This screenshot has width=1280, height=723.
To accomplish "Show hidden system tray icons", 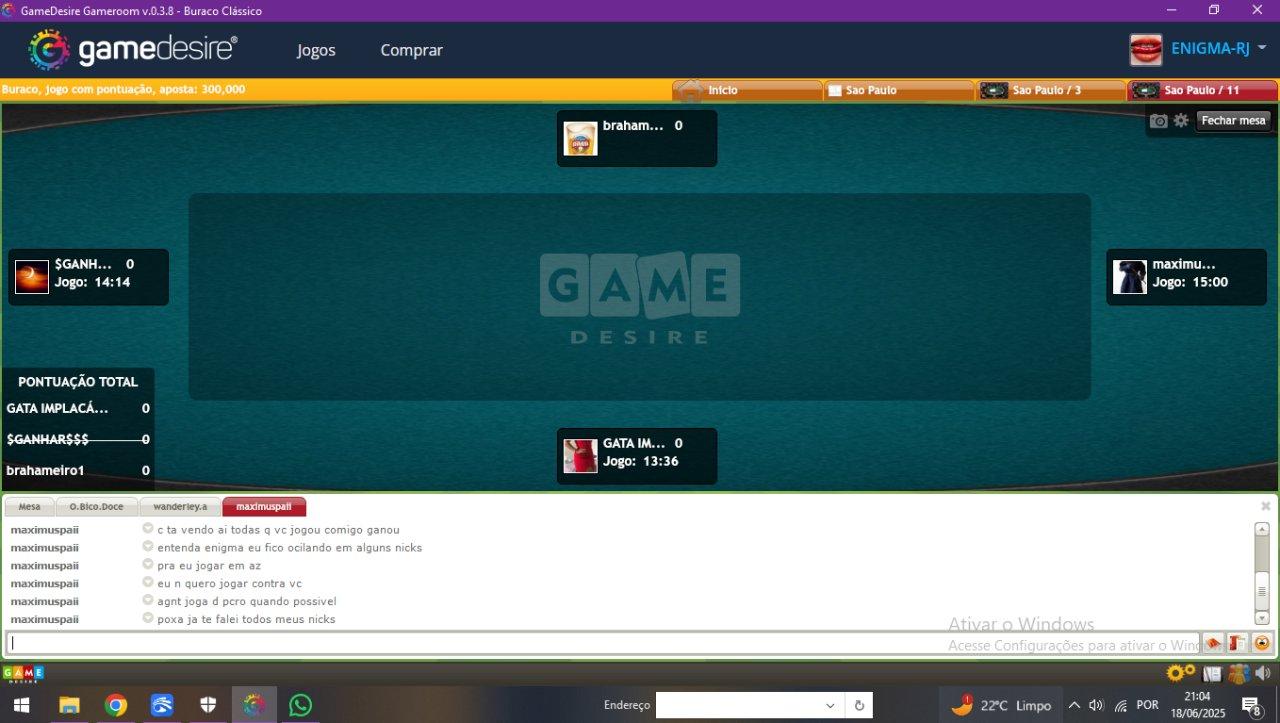I will coord(1074,705).
